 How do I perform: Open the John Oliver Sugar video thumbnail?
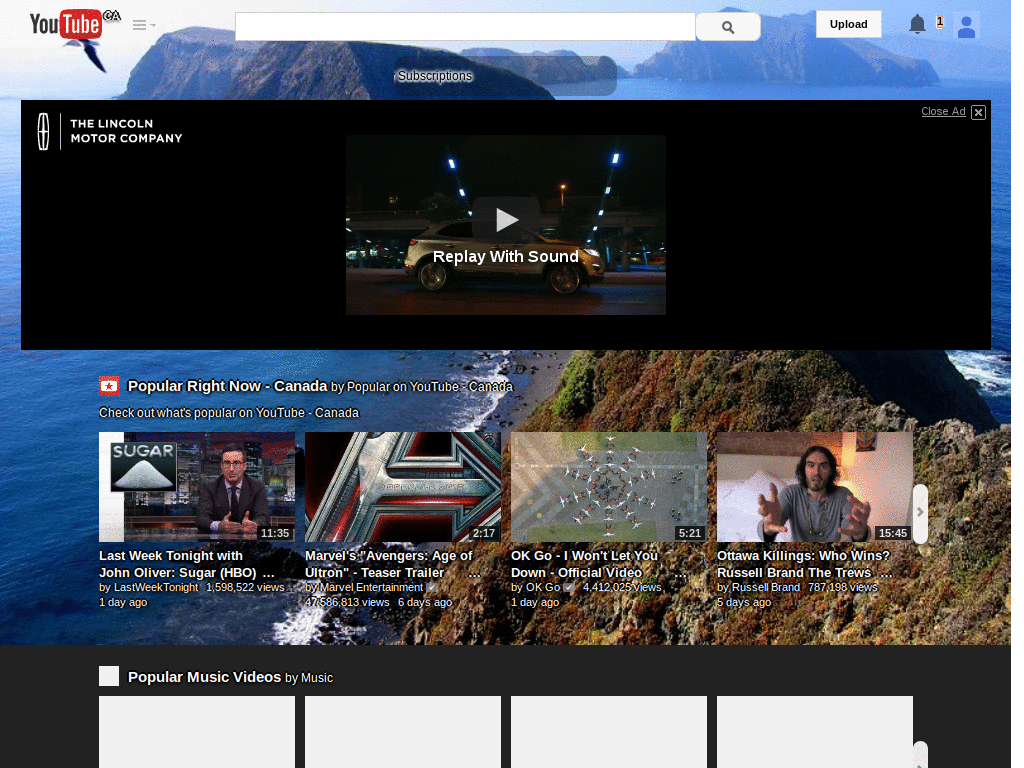(197, 487)
